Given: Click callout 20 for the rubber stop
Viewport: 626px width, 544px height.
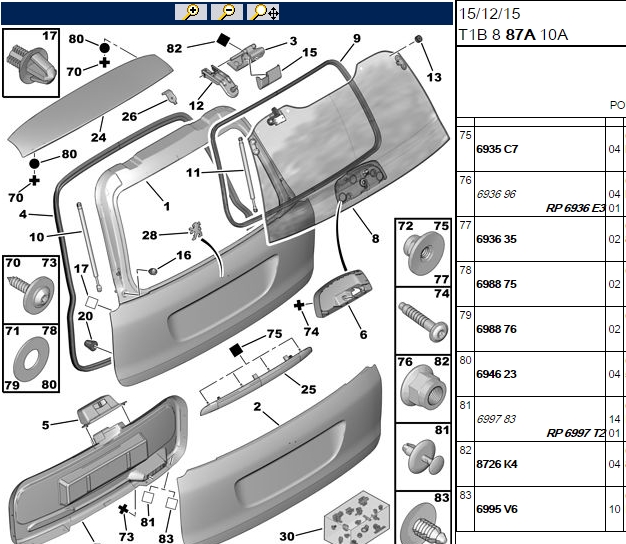Looking at the screenshot, I should click(85, 316).
